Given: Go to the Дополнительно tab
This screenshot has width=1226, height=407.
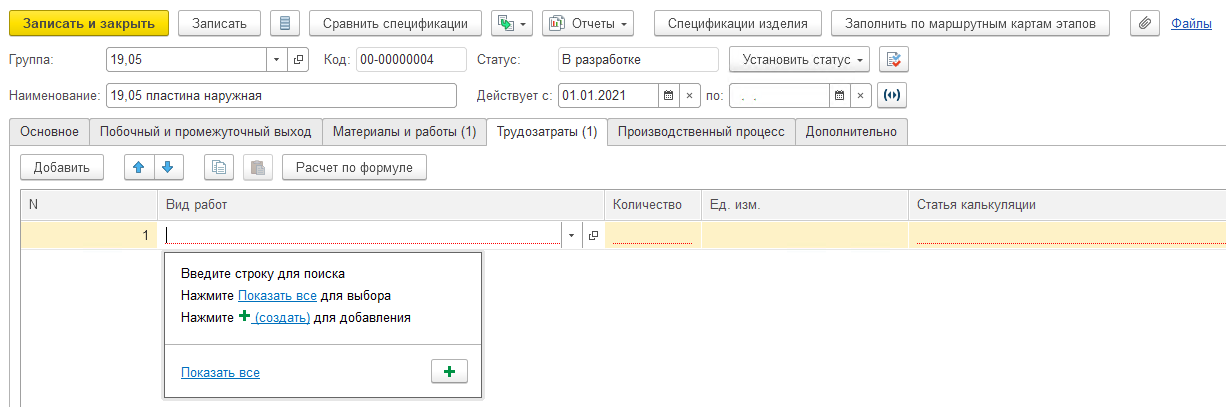Looking at the screenshot, I should pos(851,132).
